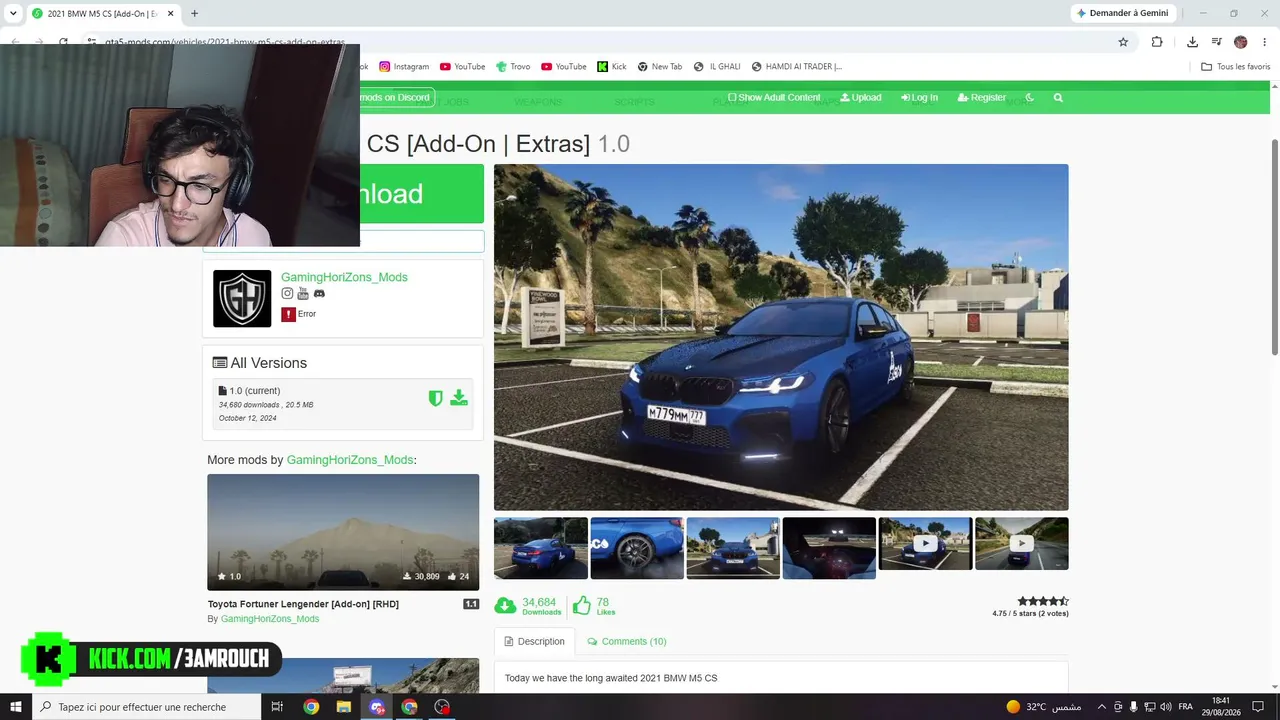Open the New Tab bookmark
Image resolution: width=1280 pixels, height=720 pixels.
(660, 67)
